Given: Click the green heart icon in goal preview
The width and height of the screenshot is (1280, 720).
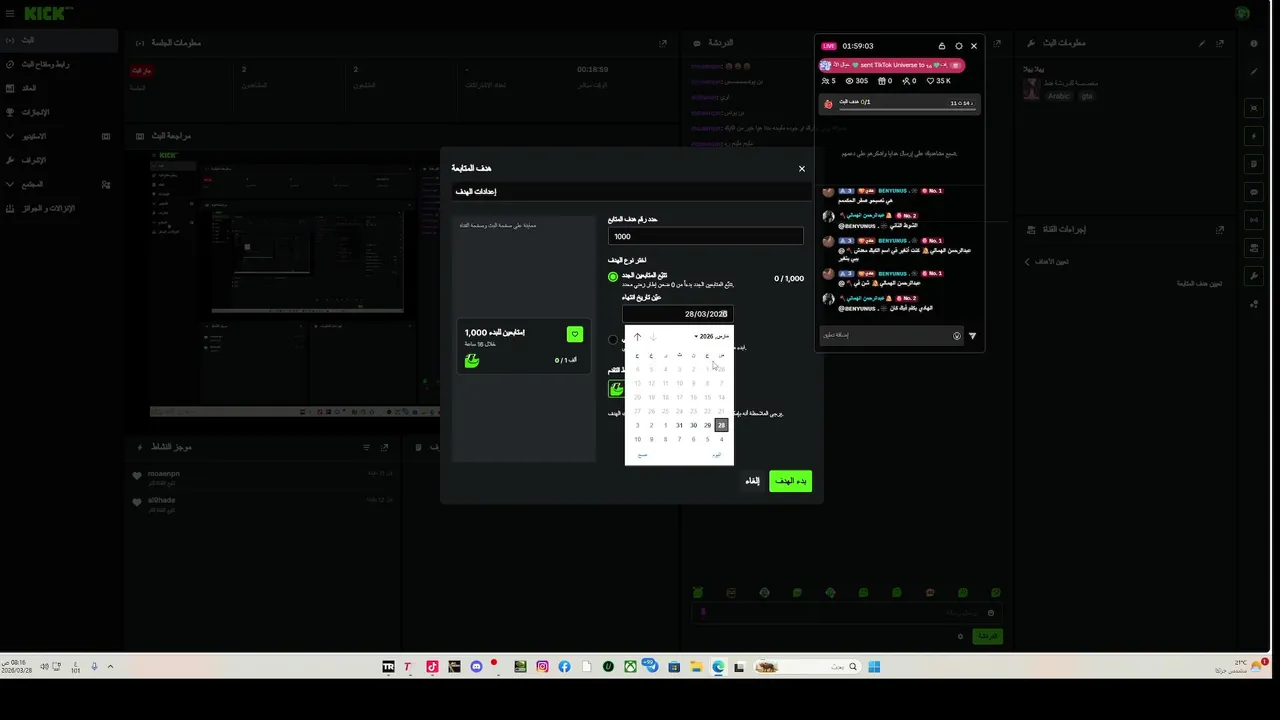Looking at the screenshot, I should tap(574, 334).
